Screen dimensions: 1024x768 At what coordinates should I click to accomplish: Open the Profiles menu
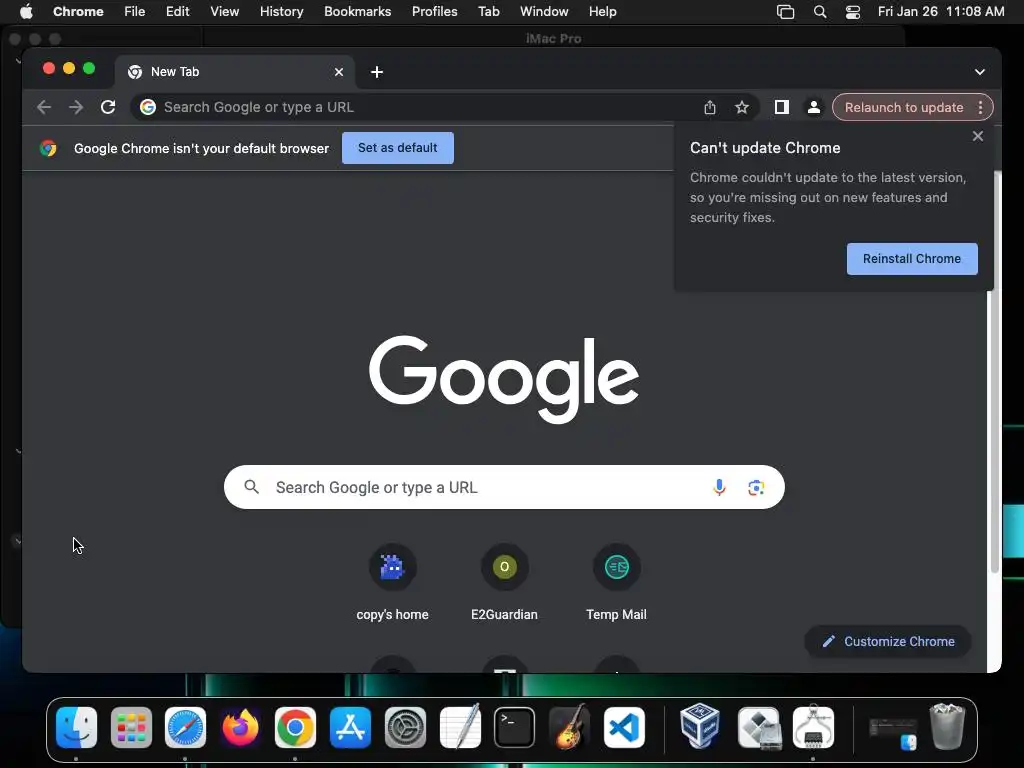click(x=434, y=11)
